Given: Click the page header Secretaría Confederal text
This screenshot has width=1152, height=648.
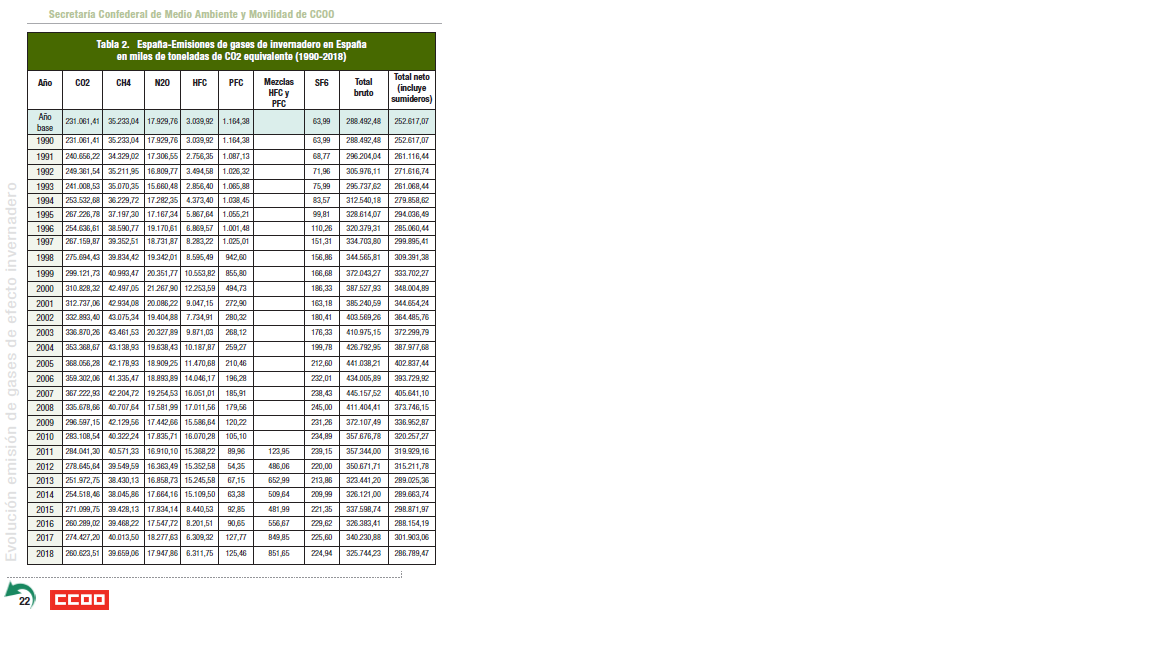Looking at the screenshot, I should (191, 14).
